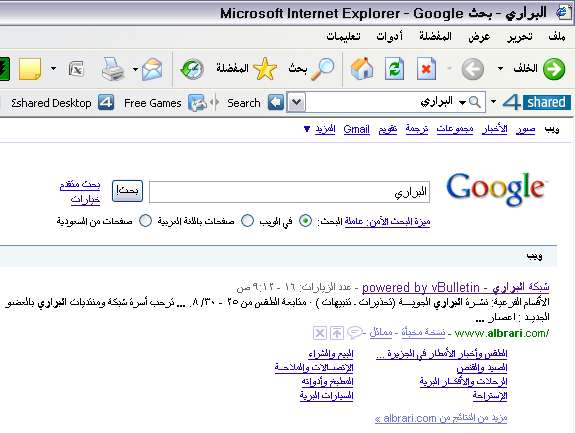
Task: Open the 'أدوات' Tools menu
Action: point(389,36)
